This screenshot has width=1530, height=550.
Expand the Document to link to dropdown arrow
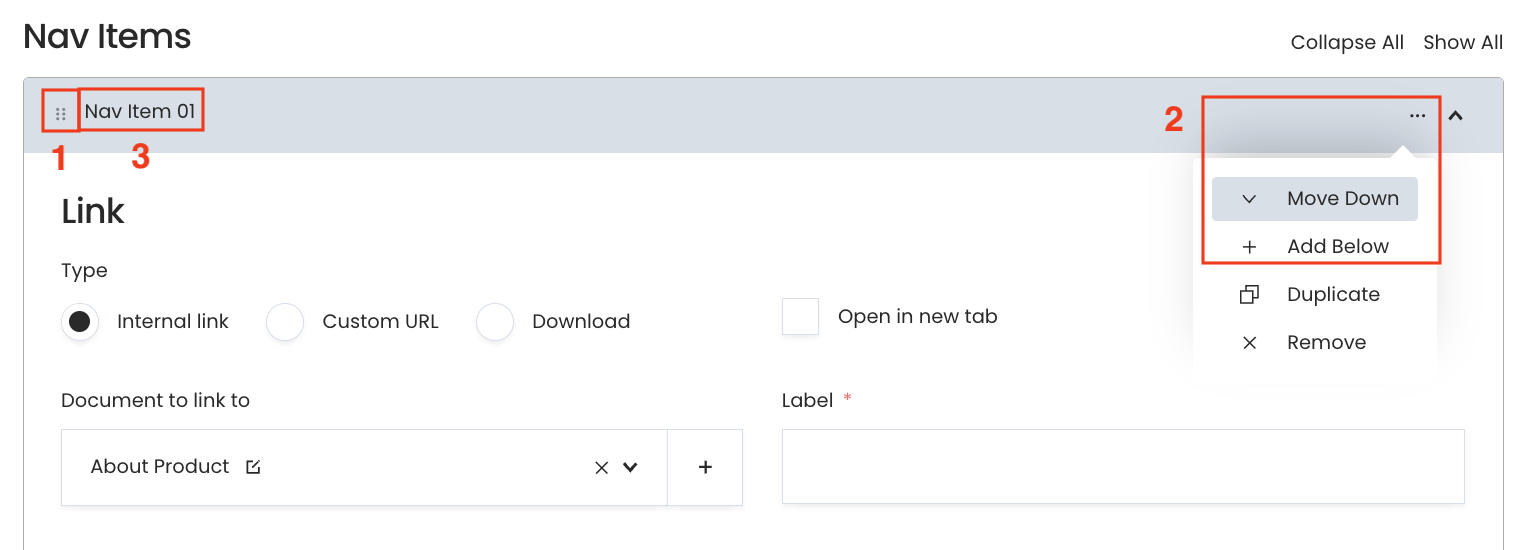630,467
